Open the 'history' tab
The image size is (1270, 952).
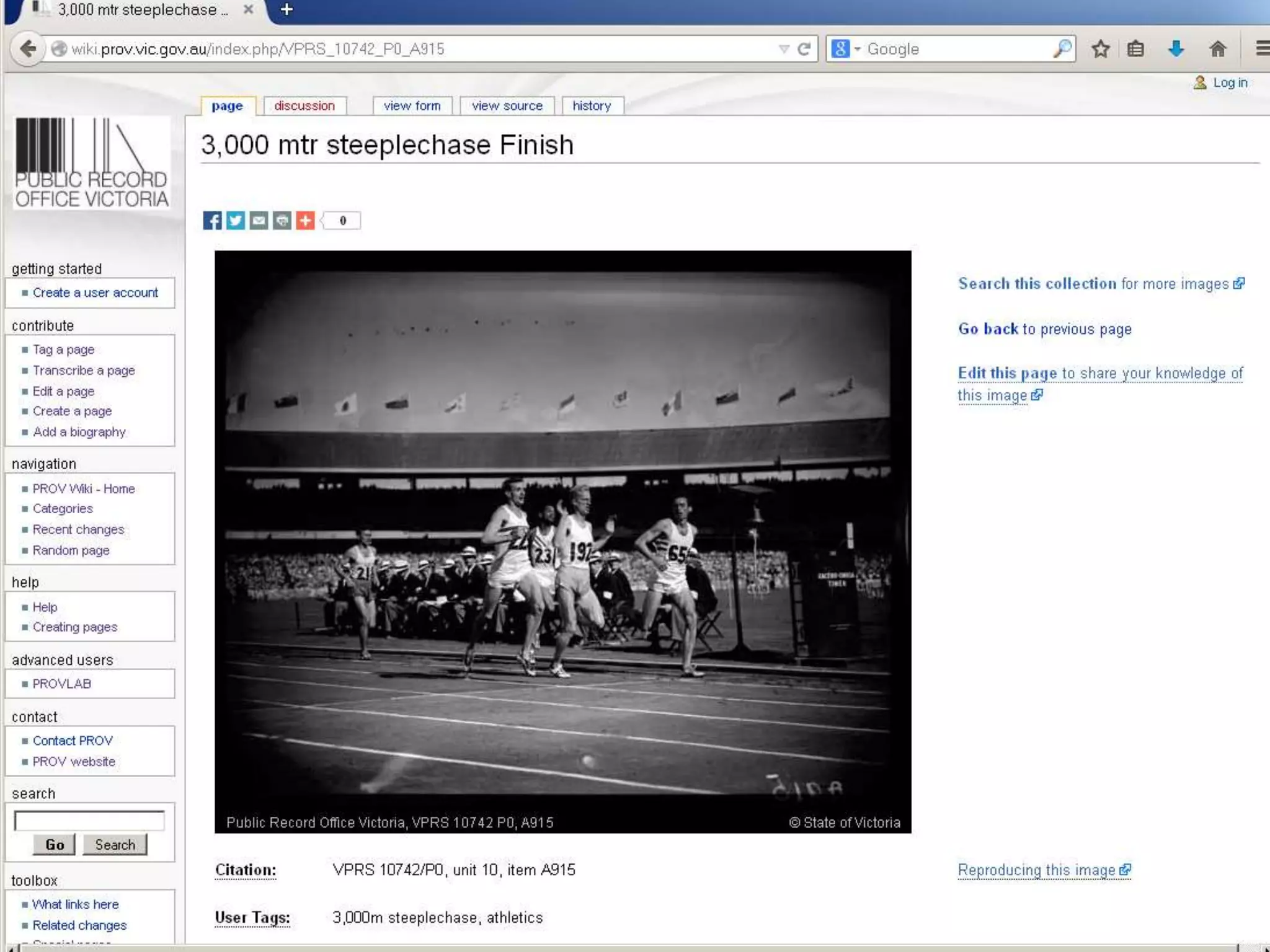coord(592,106)
